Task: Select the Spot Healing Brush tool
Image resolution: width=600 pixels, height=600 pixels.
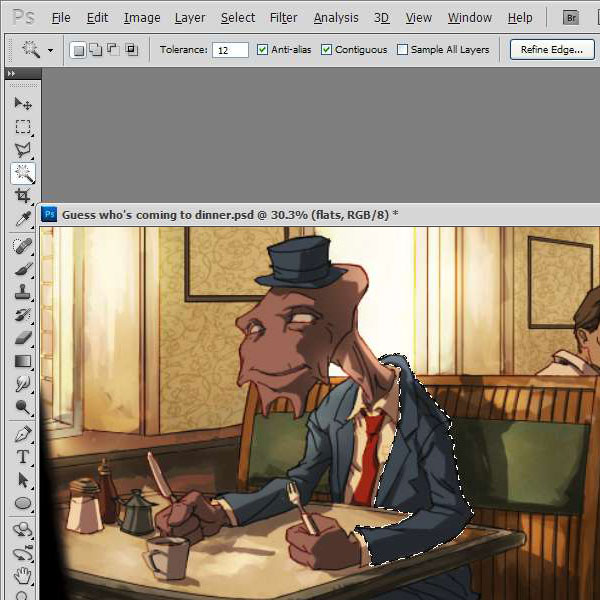Action: tap(23, 246)
